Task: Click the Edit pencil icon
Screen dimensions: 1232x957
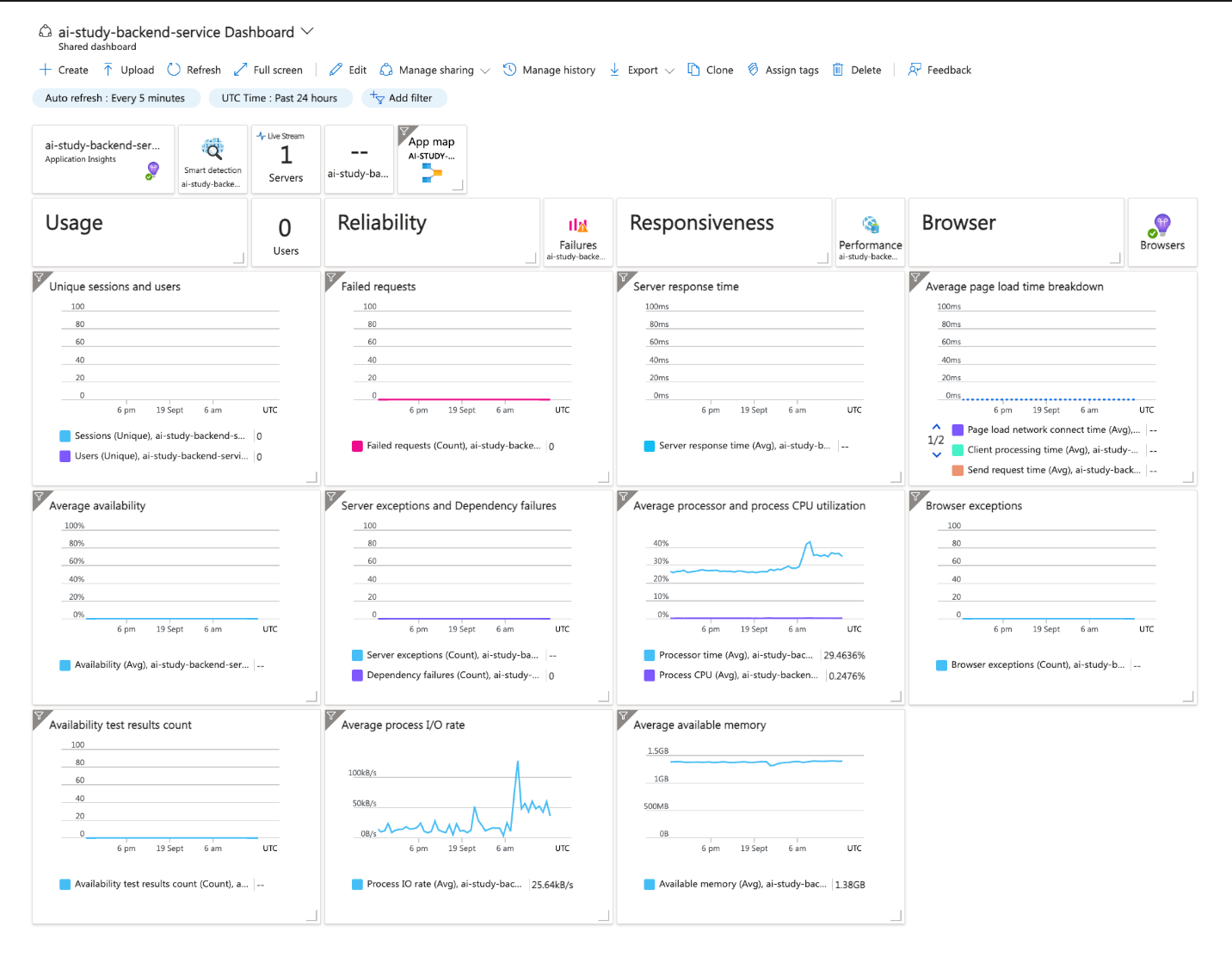Action: point(336,70)
